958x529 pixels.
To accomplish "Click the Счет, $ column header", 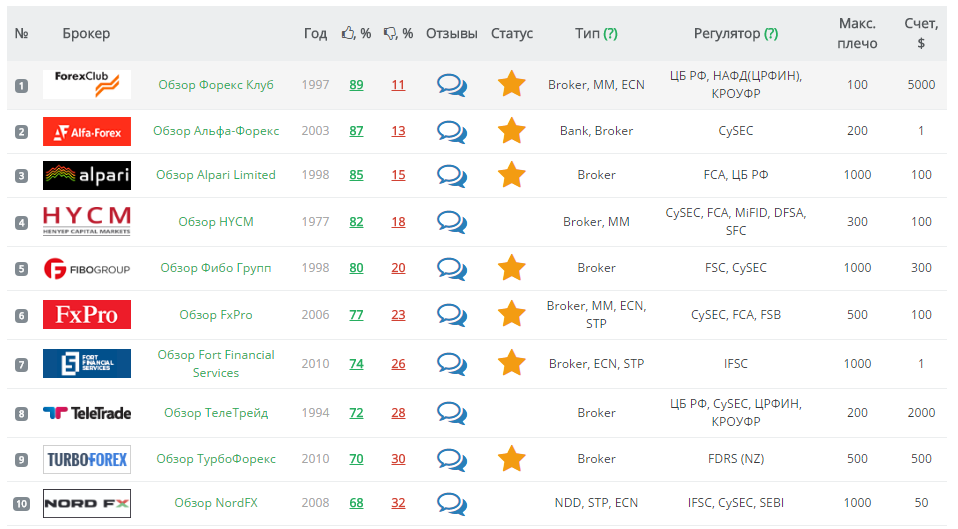I will (x=921, y=34).
